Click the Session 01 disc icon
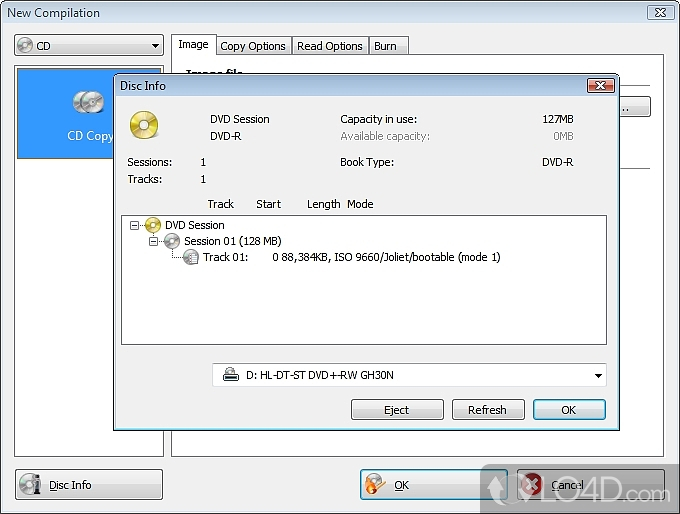The height and width of the screenshot is (514, 680). point(172,241)
